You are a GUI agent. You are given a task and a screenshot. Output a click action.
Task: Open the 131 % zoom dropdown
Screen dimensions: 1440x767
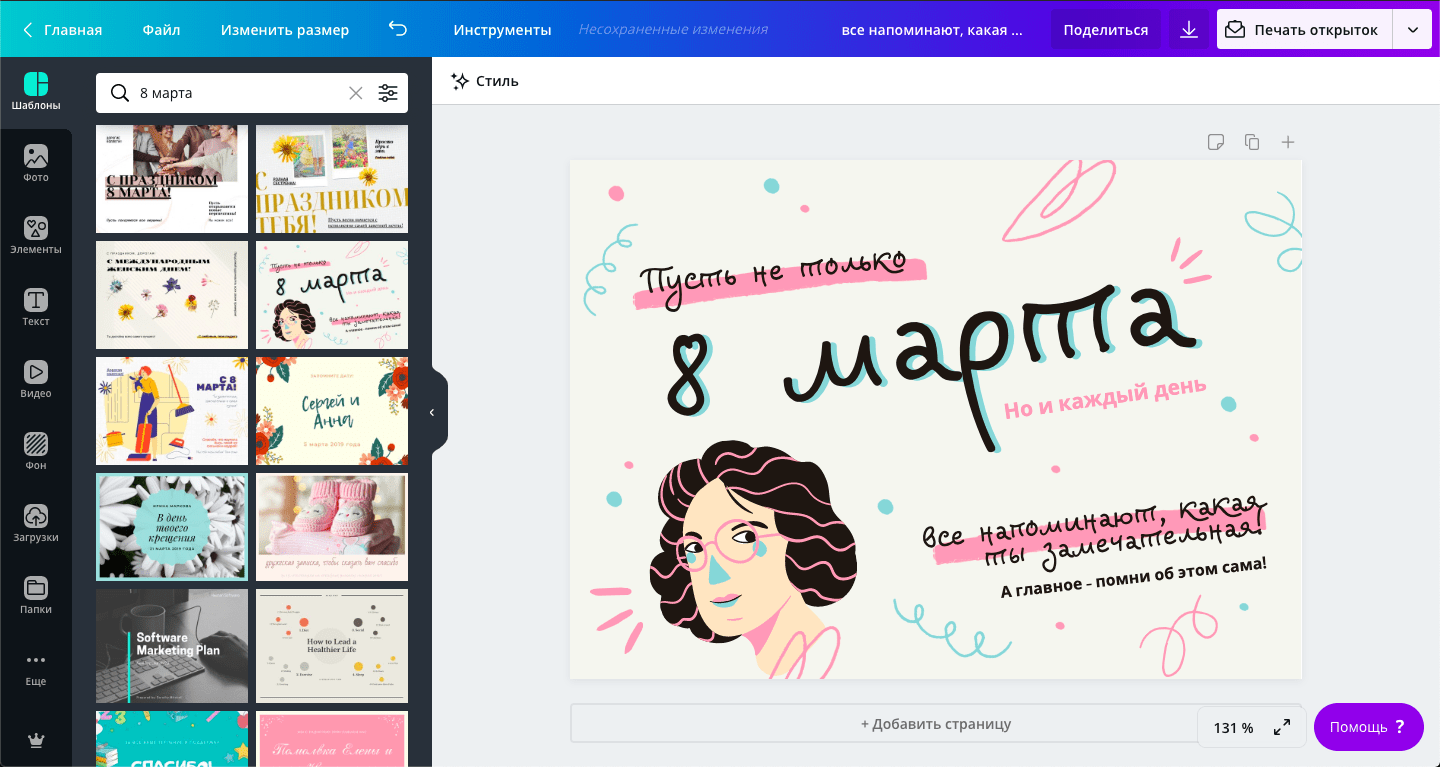pyautogui.click(x=1233, y=728)
